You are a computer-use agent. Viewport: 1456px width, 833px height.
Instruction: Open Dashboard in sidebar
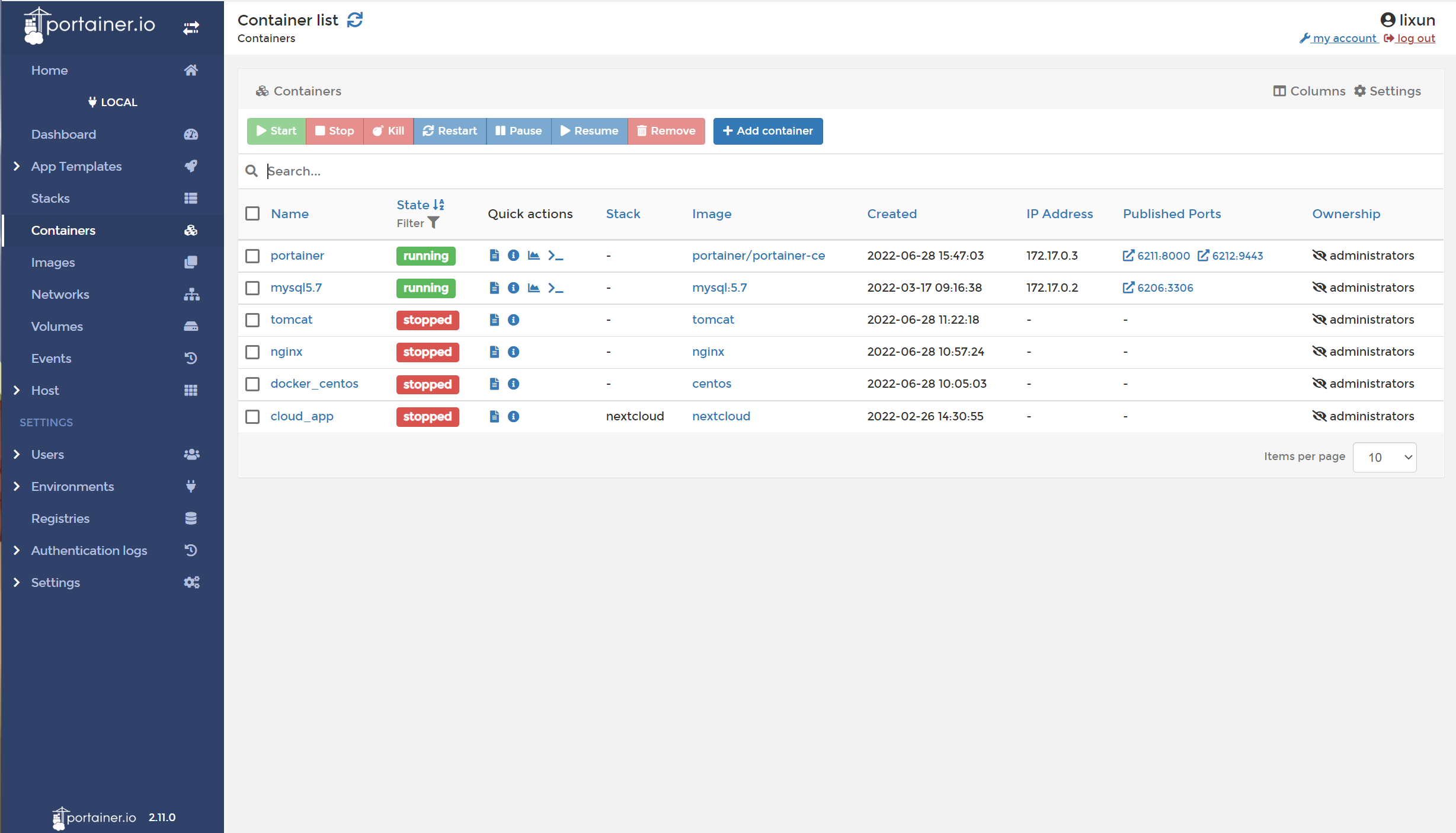point(113,134)
